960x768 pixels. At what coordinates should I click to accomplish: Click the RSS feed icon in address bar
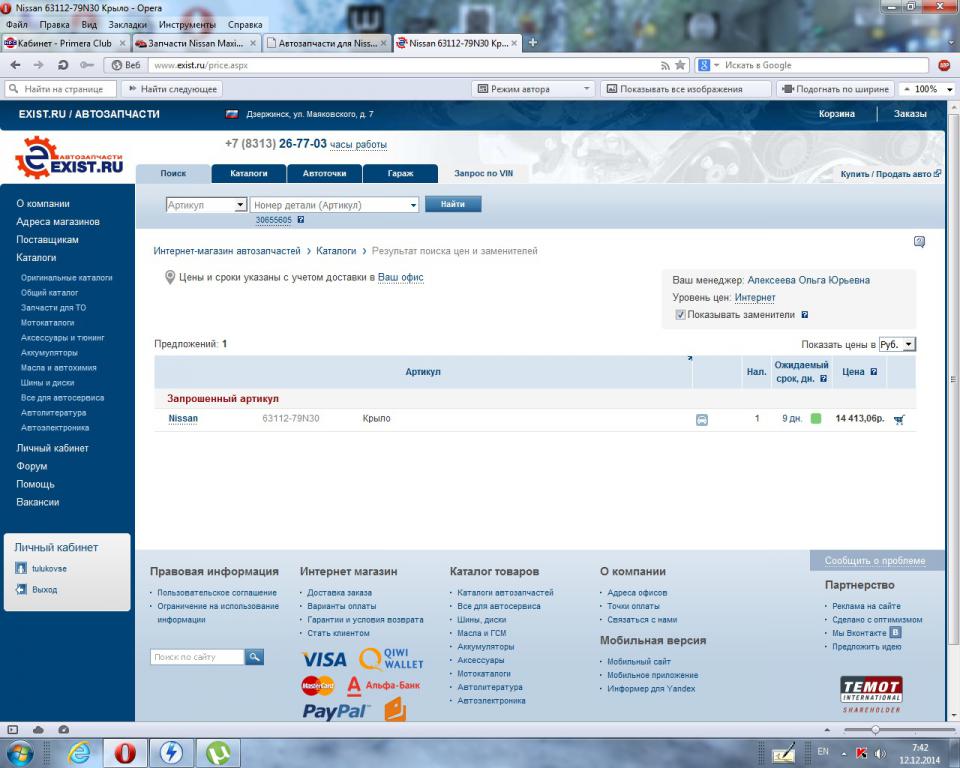coord(666,65)
